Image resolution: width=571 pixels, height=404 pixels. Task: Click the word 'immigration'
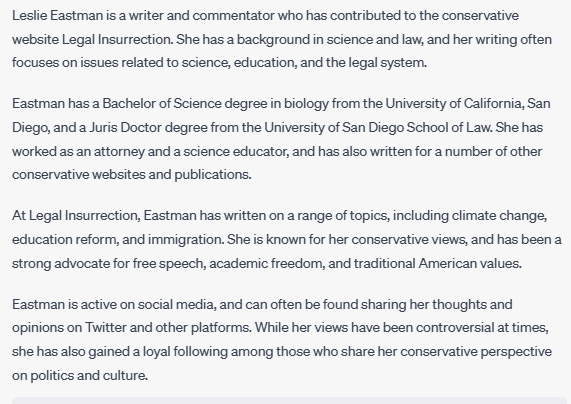click(x=185, y=240)
